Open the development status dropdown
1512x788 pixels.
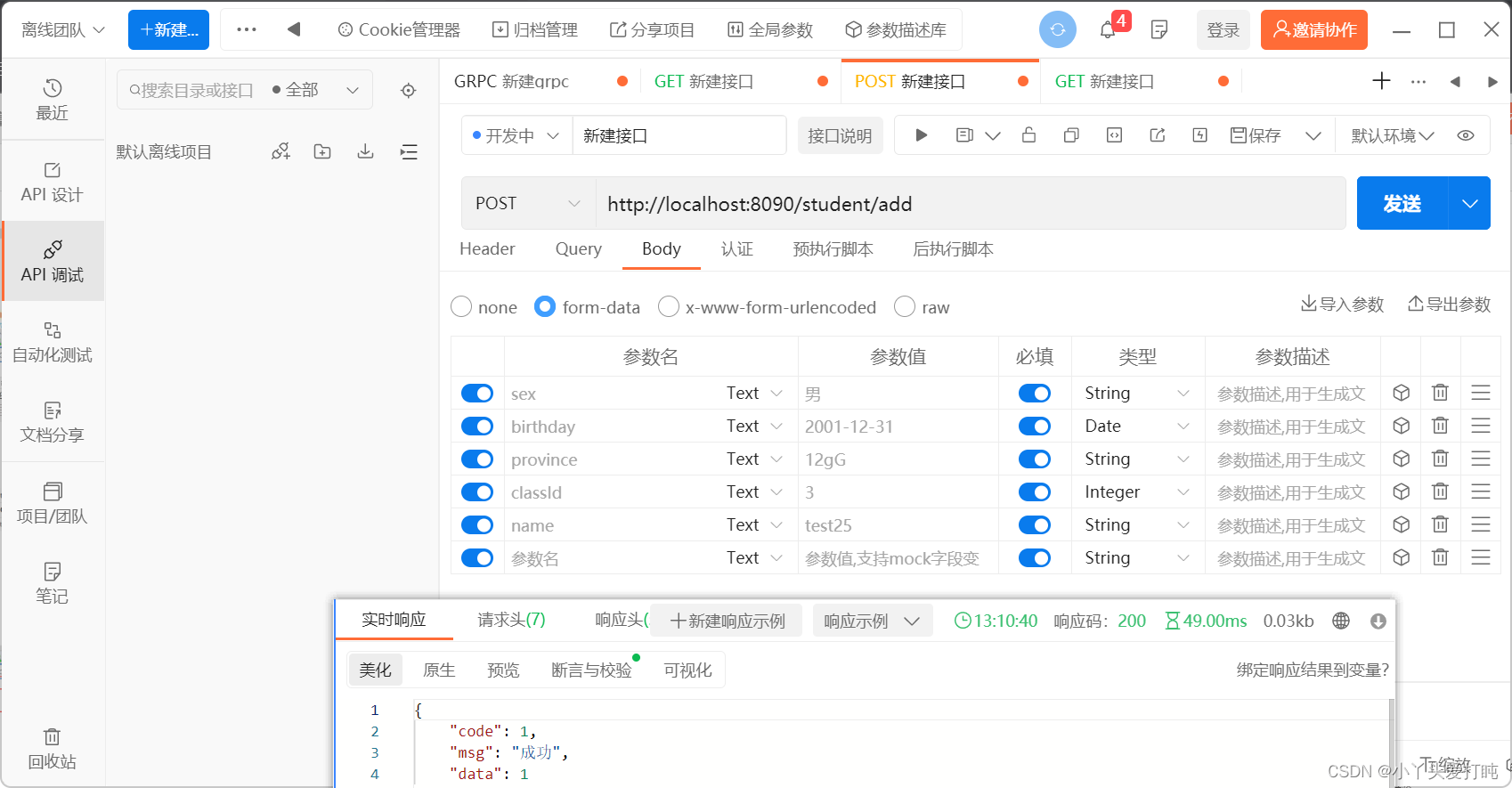[x=516, y=135]
